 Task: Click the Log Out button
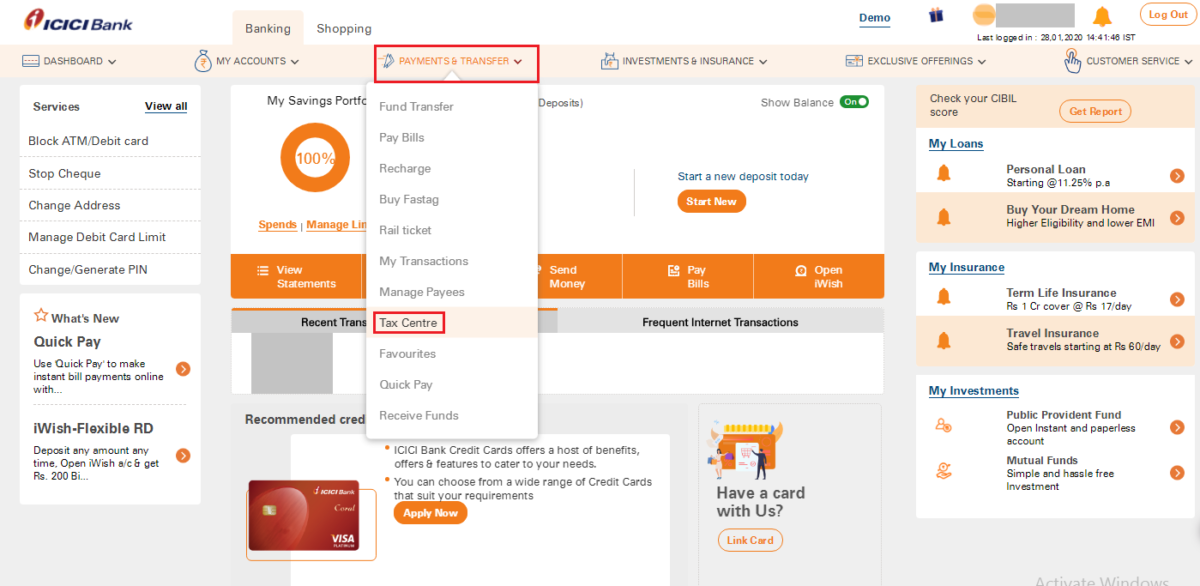(x=1167, y=14)
